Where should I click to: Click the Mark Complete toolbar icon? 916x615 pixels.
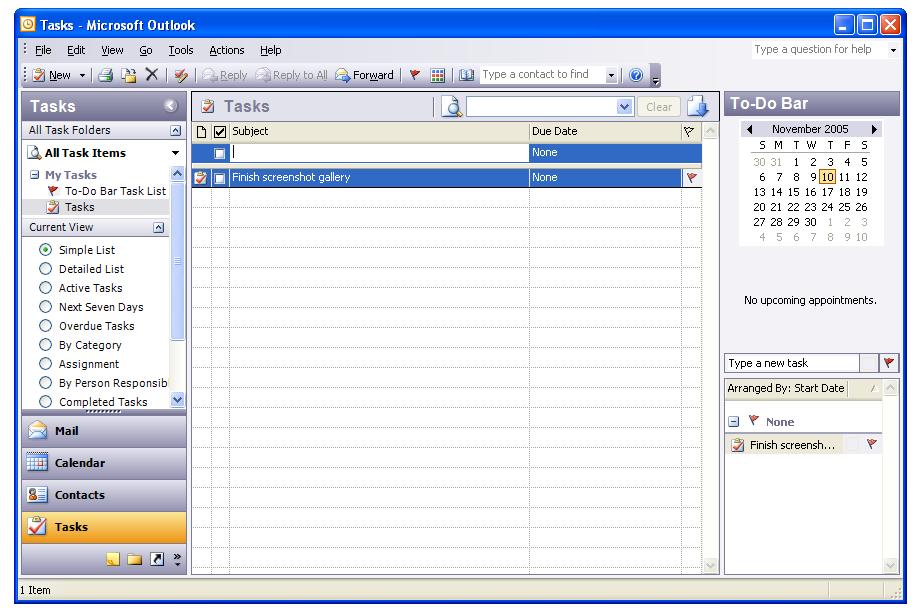point(181,75)
